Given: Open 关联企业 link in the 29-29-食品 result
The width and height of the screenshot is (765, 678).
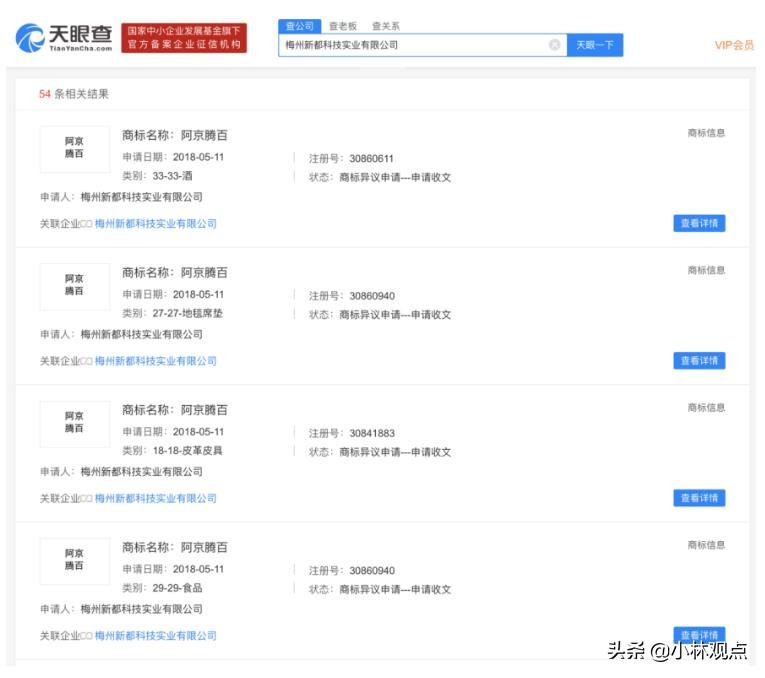Looking at the screenshot, I should pyautogui.click(x=156, y=636).
